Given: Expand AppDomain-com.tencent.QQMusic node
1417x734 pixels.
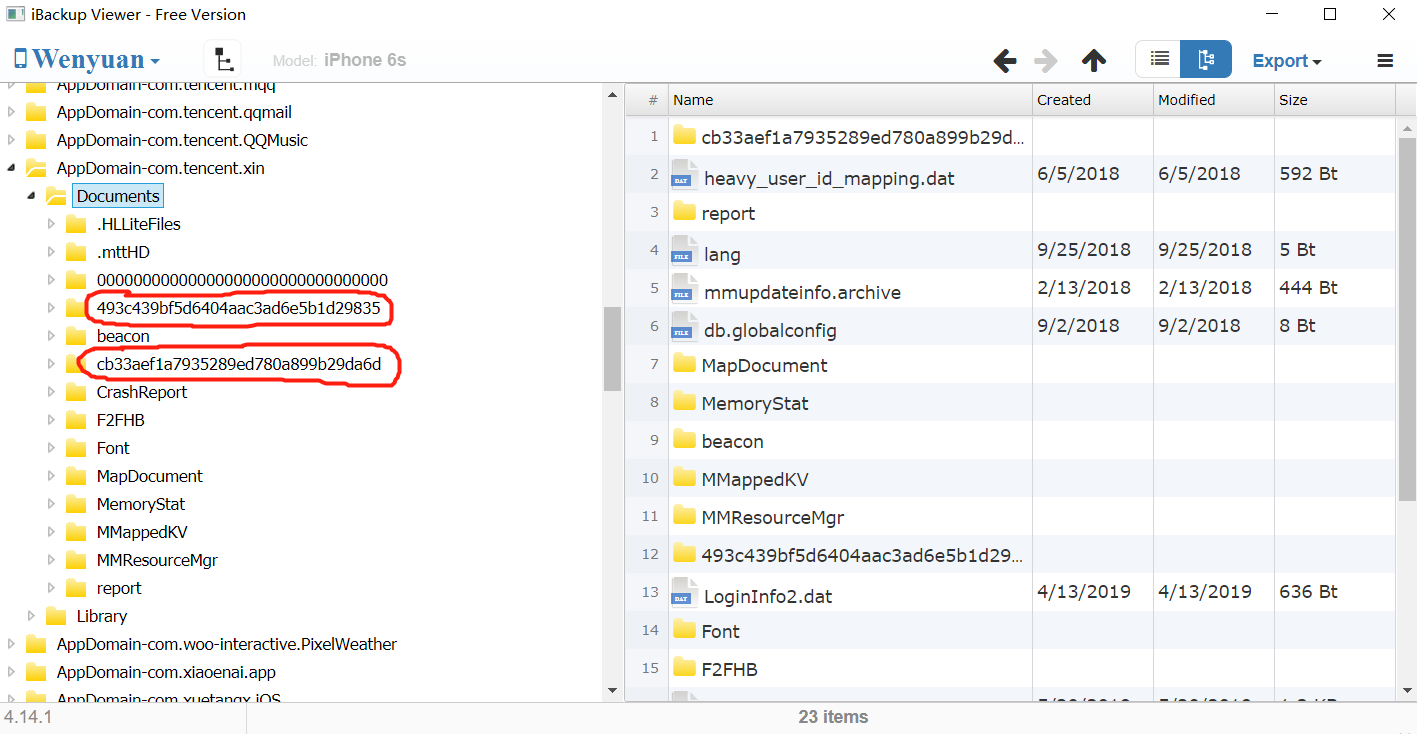Looking at the screenshot, I should pyautogui.click(x=12, y=140).
